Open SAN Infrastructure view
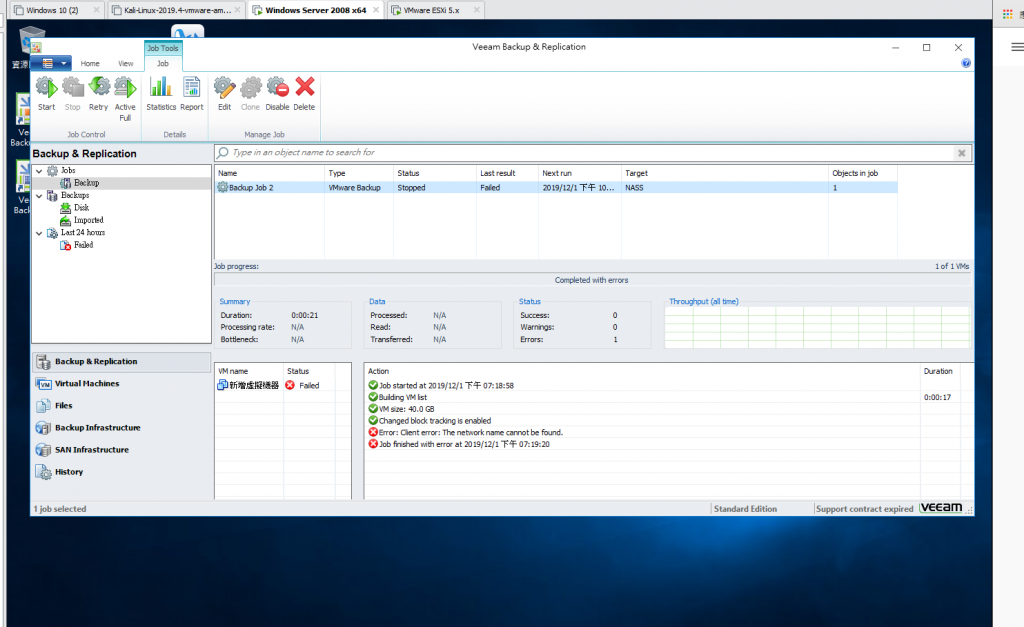 tap(121, 450)
